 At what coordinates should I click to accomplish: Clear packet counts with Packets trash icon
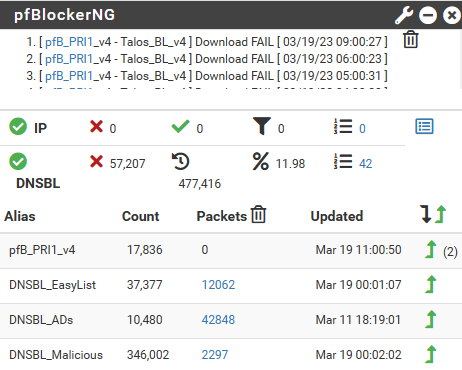point(259,214)
